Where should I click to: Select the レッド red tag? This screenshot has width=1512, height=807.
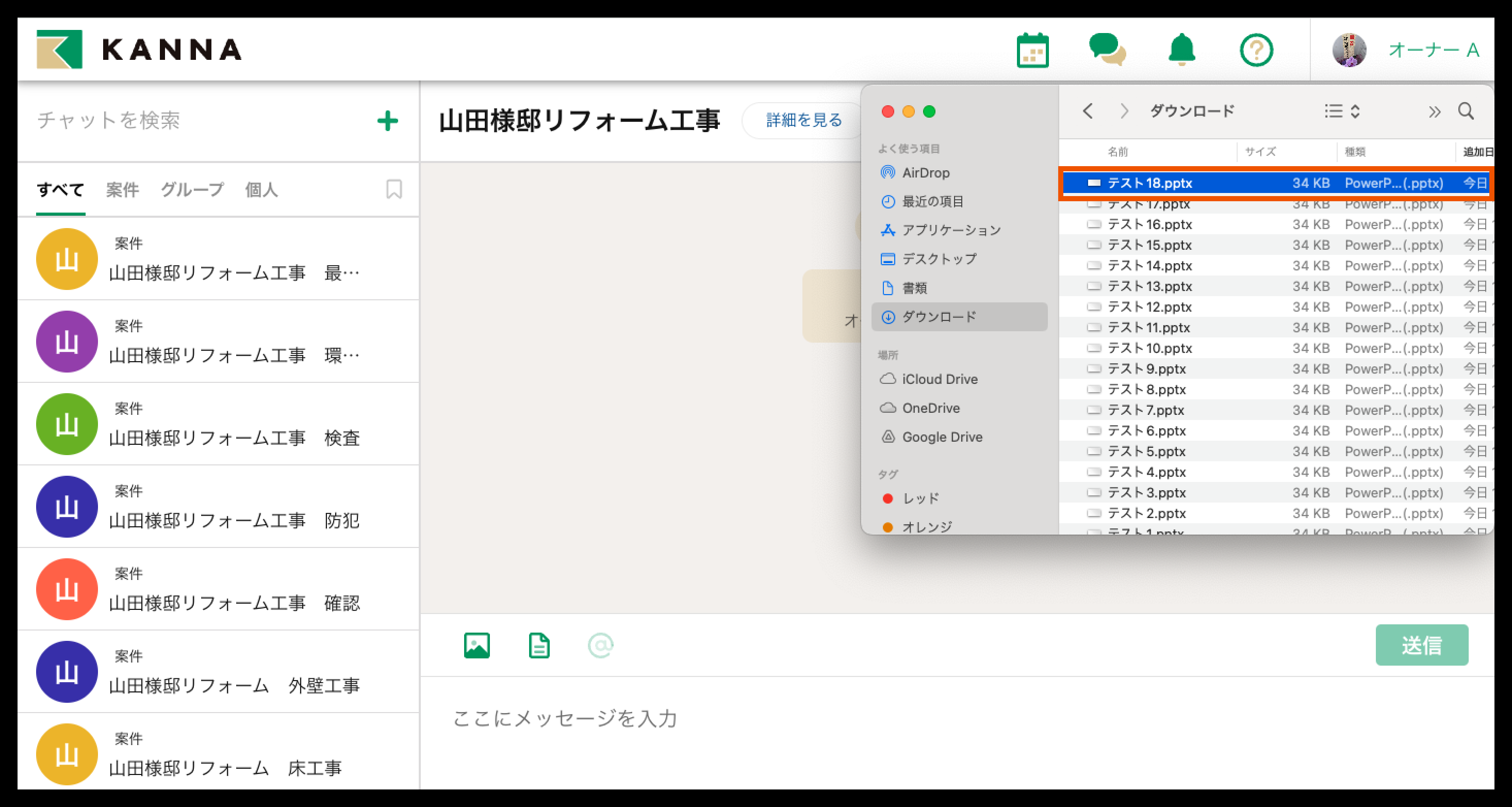[920, 498]
